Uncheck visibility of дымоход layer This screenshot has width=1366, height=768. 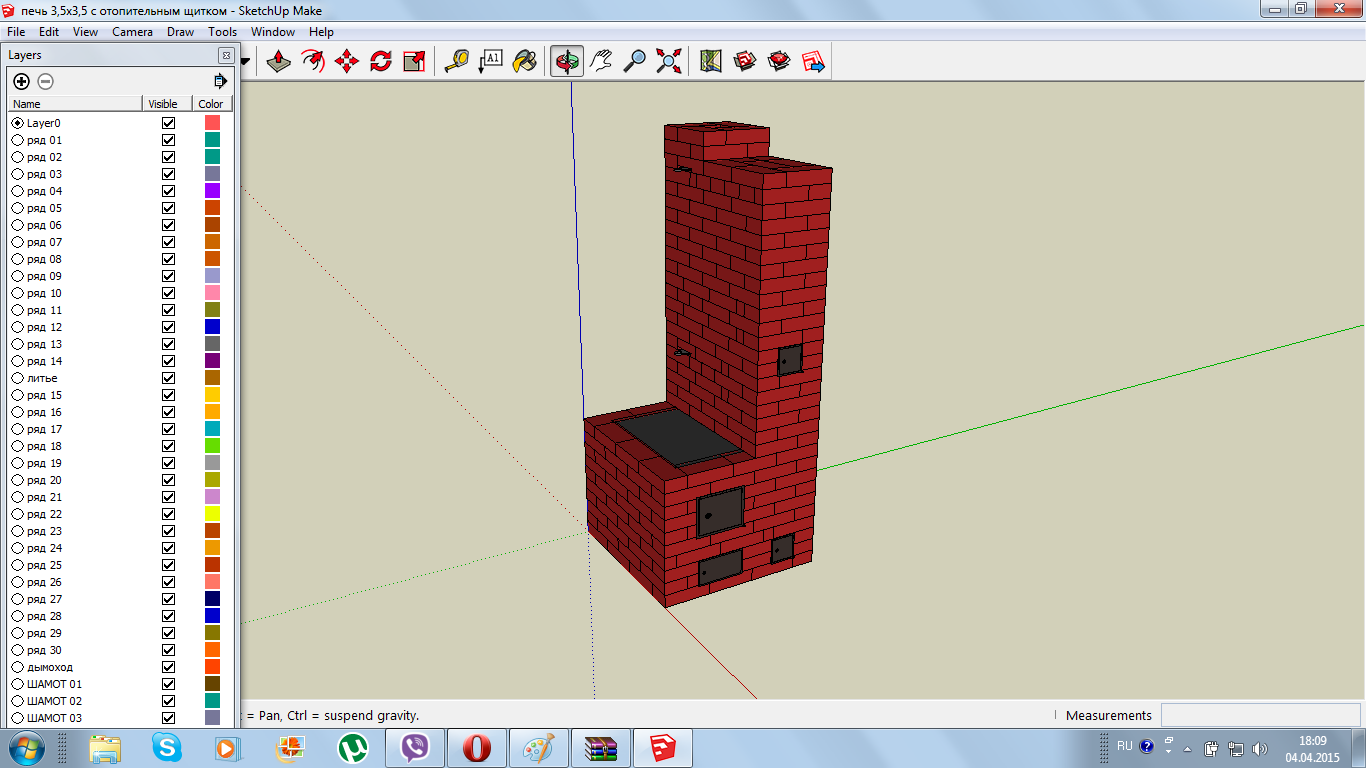pyautogui.click(x=168, y=667)
